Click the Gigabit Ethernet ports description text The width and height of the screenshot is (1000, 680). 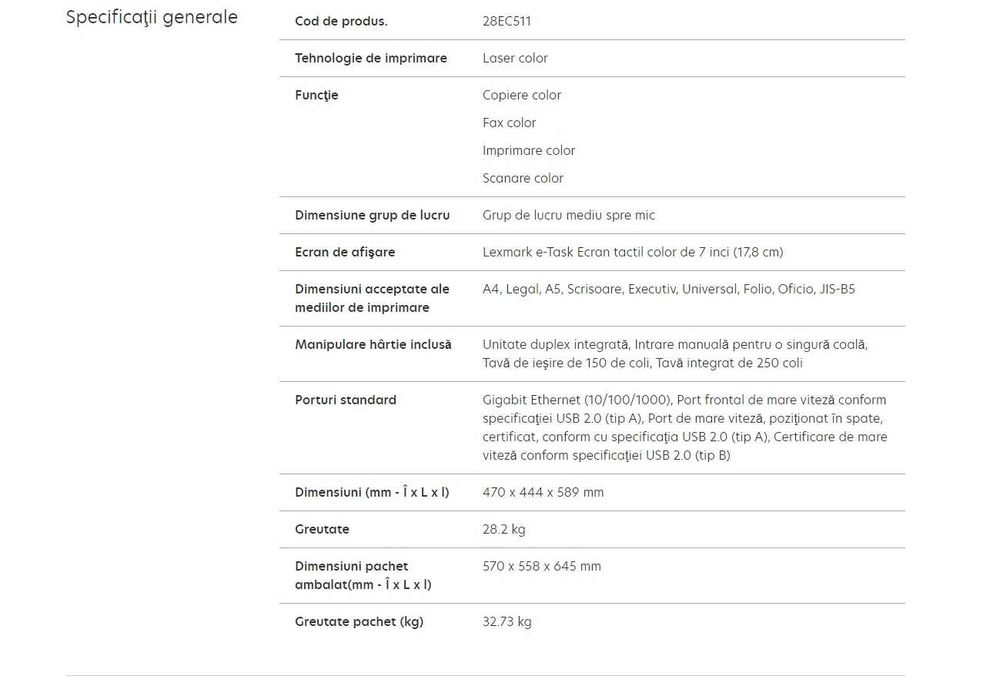(x=684, y=428)
